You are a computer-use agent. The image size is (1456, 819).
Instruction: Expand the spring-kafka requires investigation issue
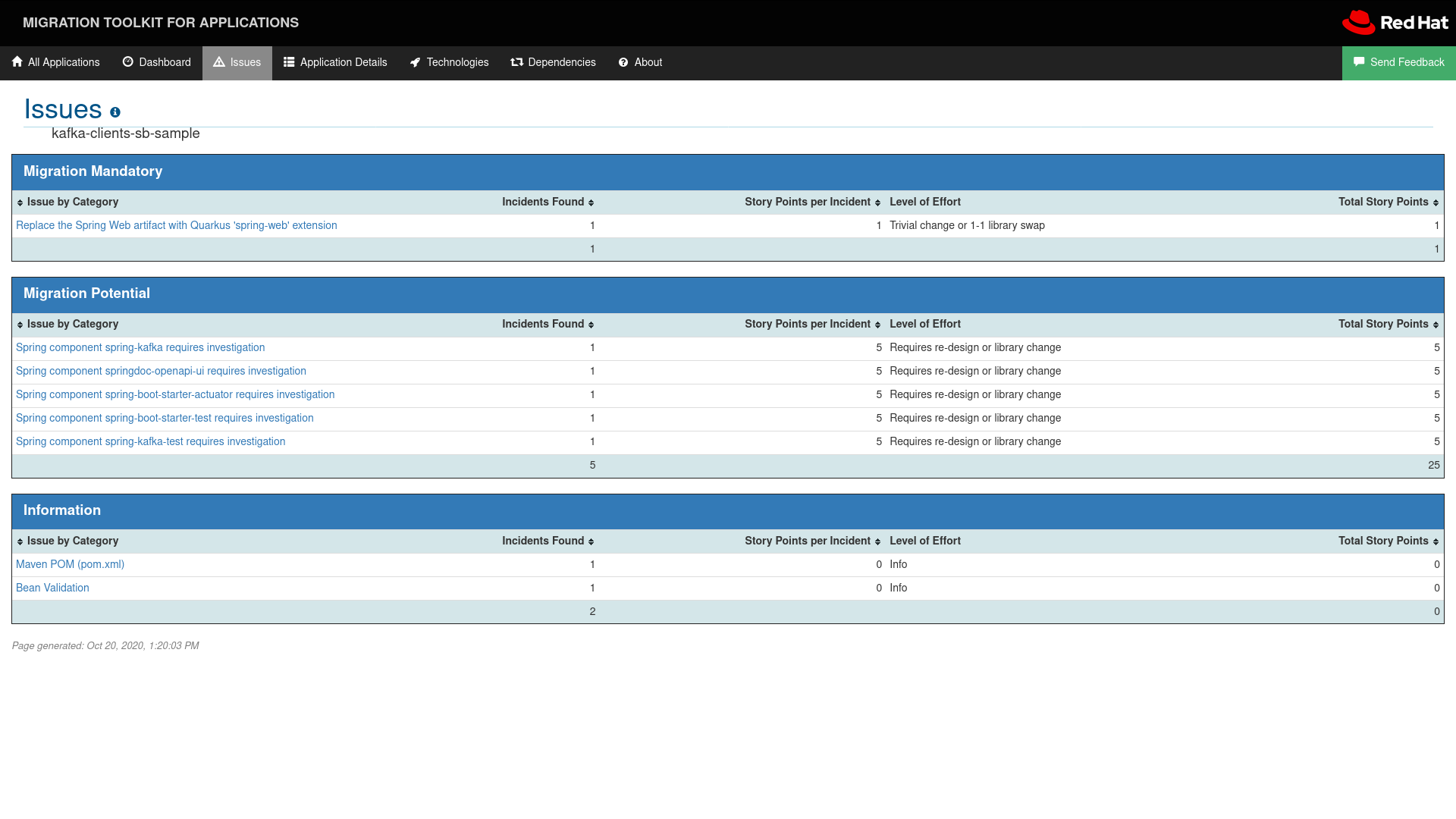(140, 348)
